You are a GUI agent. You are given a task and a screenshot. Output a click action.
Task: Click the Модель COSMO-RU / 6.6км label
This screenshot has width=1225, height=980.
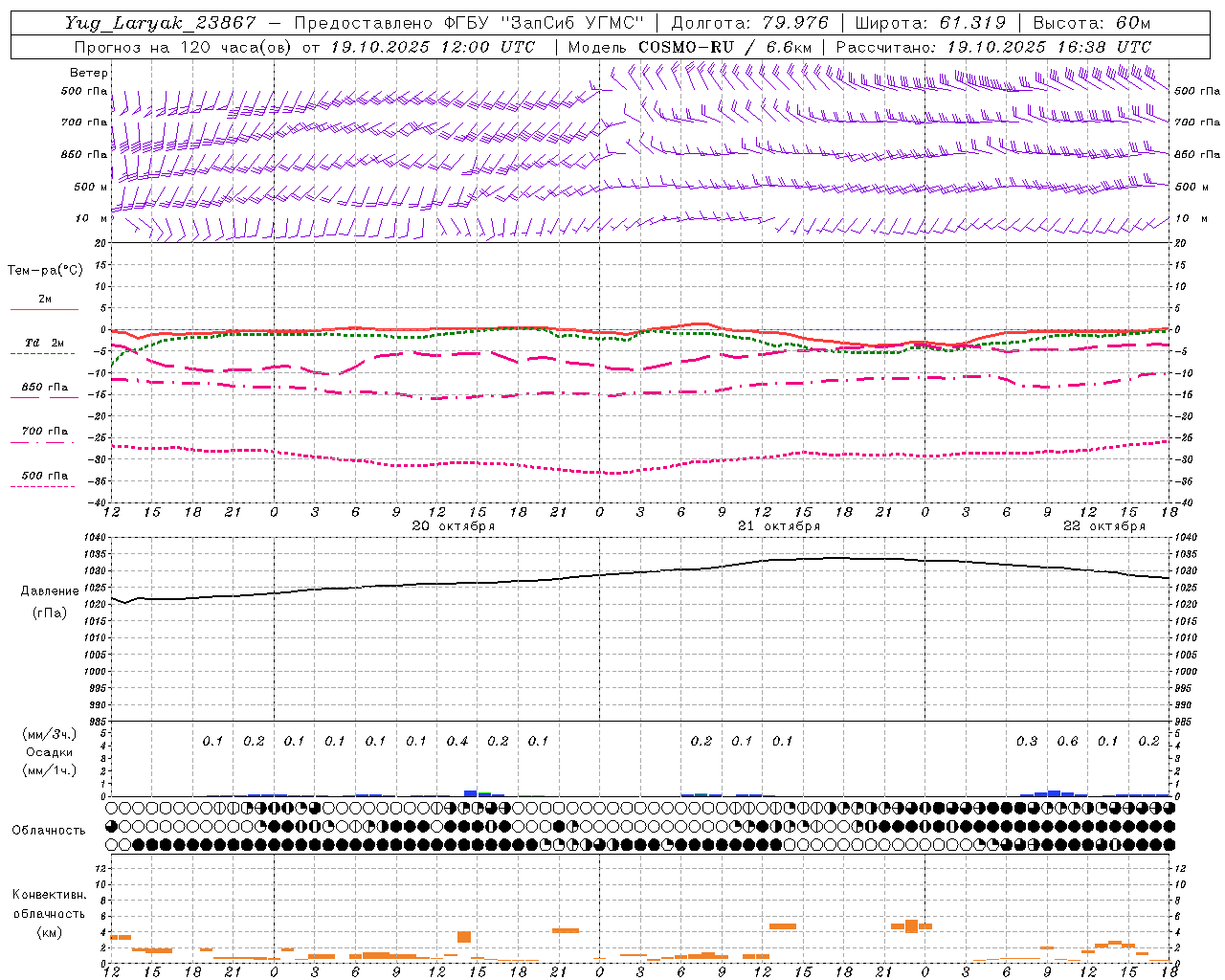click(690, 47)
